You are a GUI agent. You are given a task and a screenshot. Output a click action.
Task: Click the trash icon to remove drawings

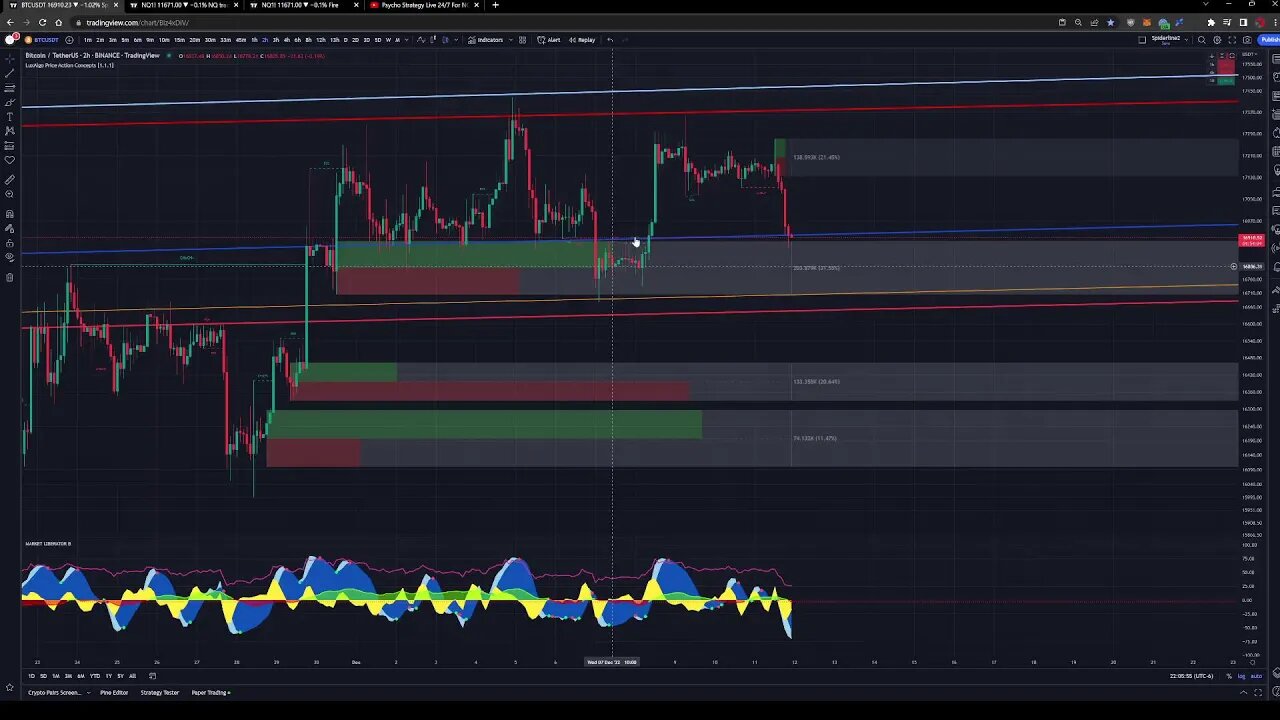(10, 278)
